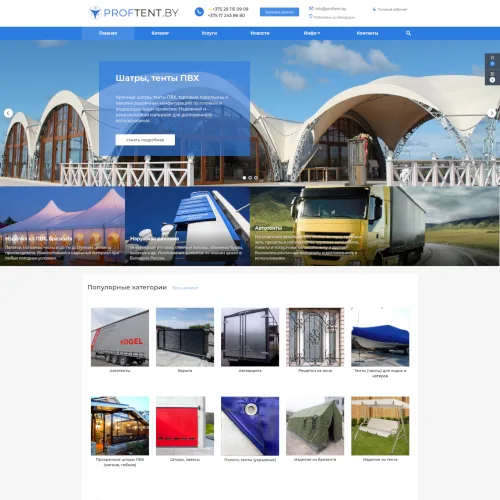500x500 pixels.
Task: Click the Весь каталог link
Action: pyautogui.click(x=185, y=288)
